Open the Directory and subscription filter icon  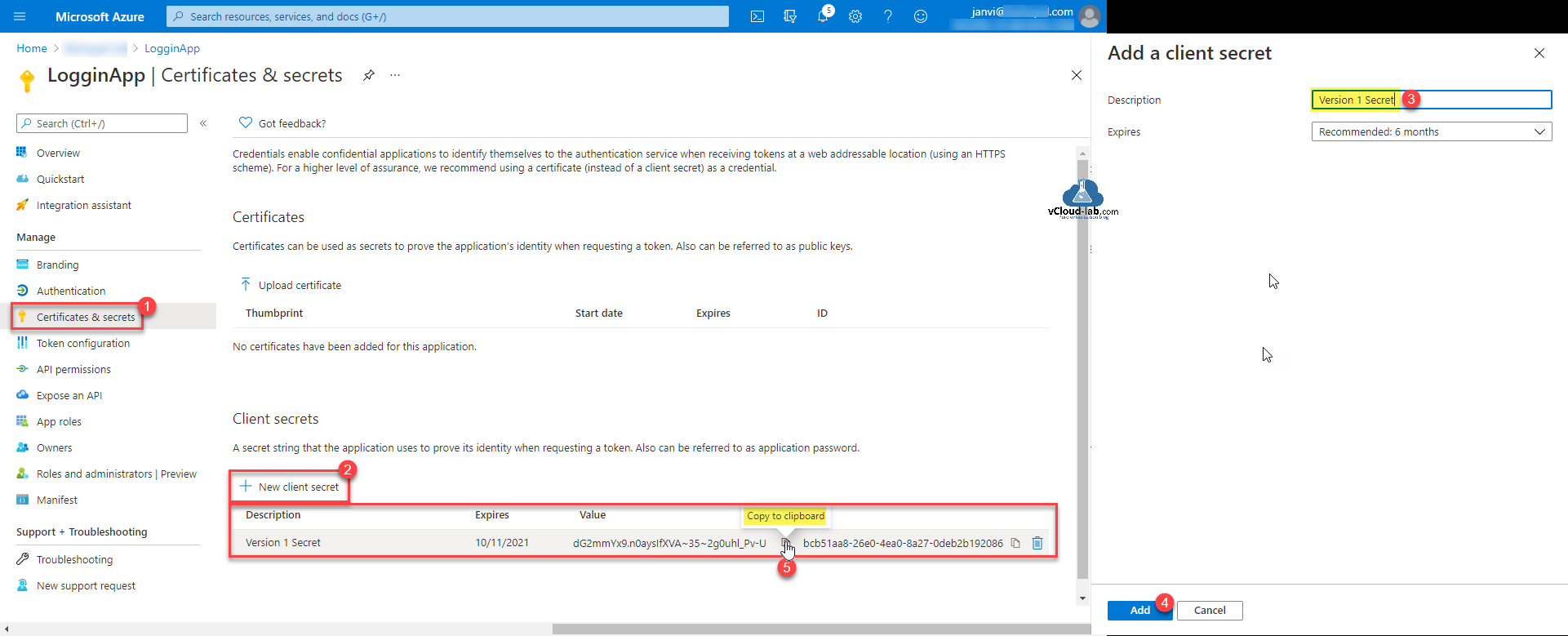pos(790,16)
